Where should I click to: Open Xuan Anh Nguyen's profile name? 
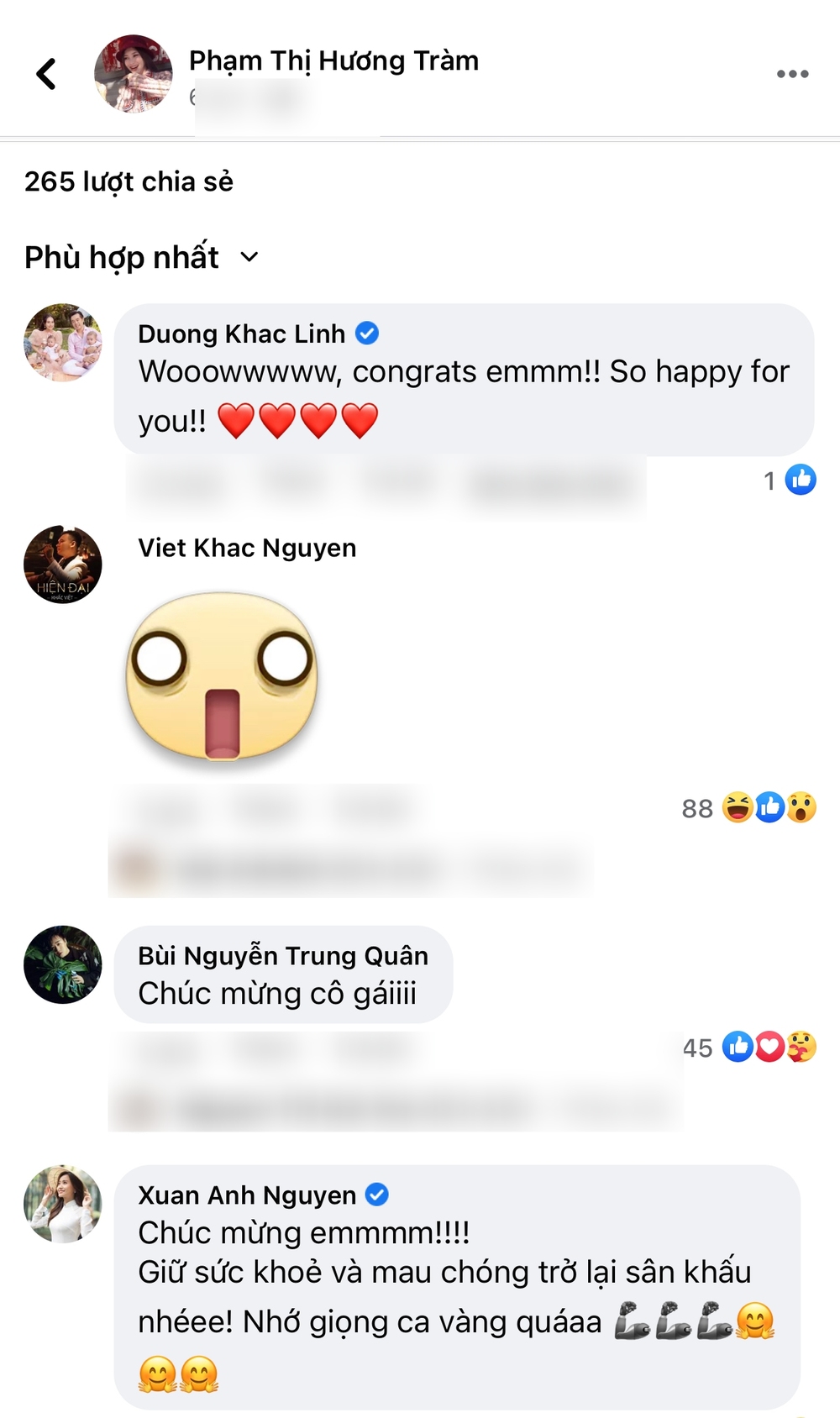pos(247,1195)
